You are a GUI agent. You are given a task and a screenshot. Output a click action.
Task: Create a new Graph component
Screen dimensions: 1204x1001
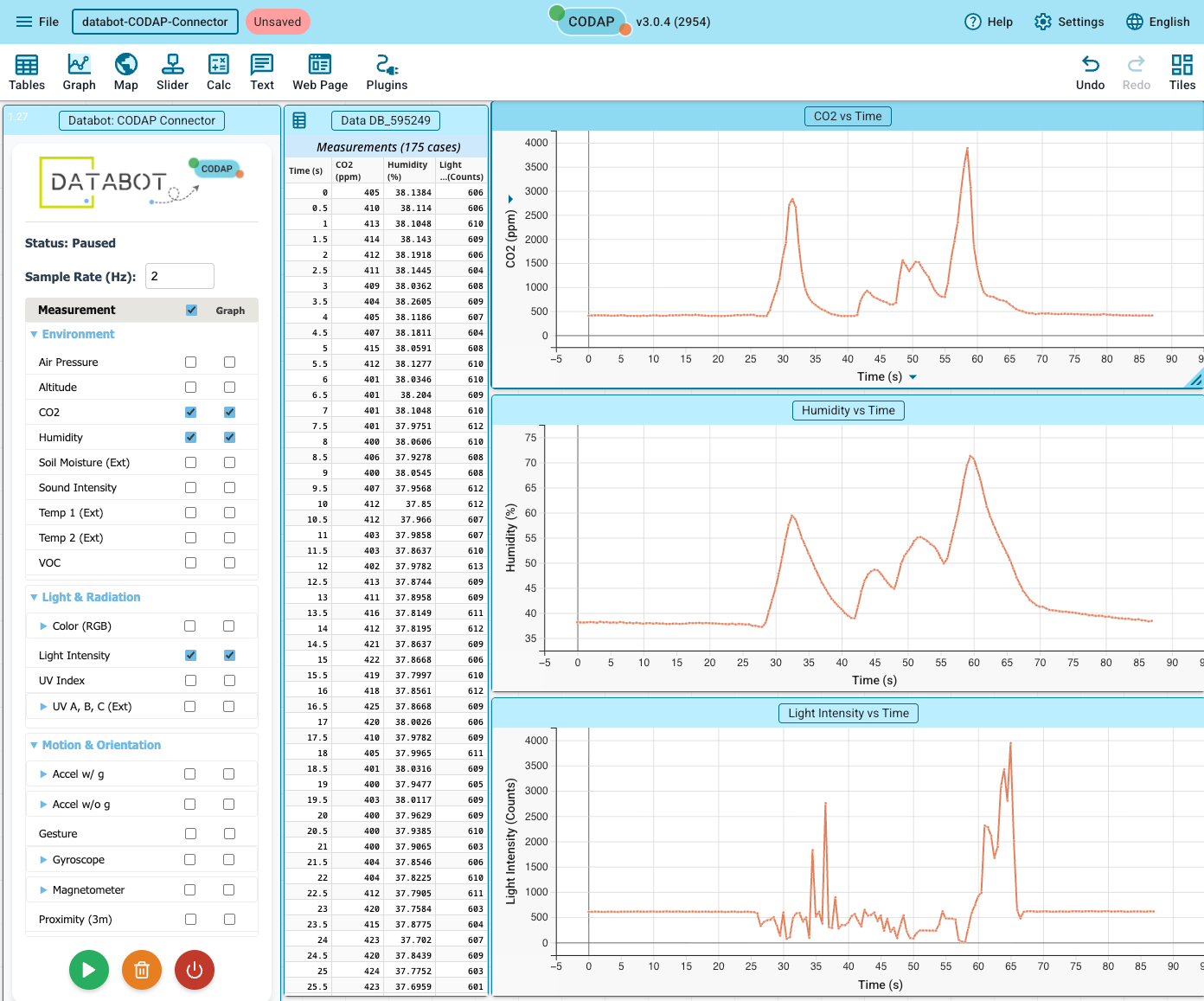click(79, 73)
